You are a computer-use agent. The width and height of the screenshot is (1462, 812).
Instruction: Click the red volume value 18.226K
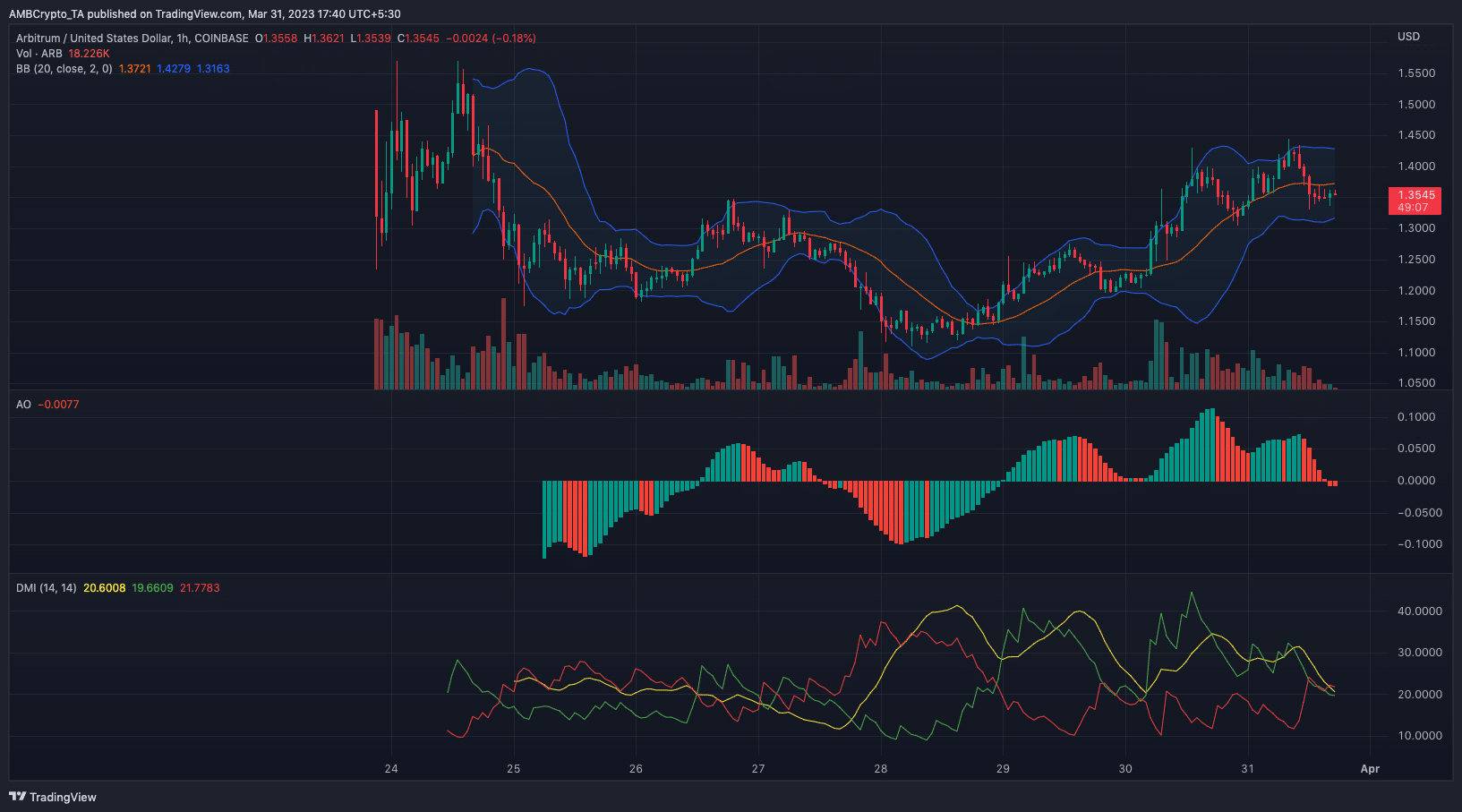[90, 53]
